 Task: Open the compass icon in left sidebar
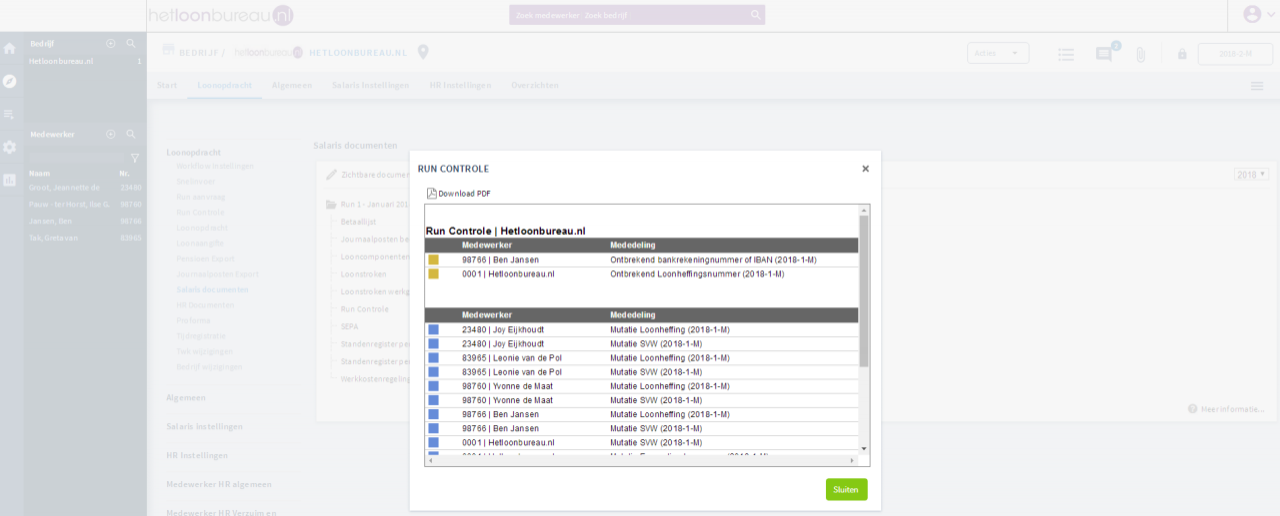(10, 81)
